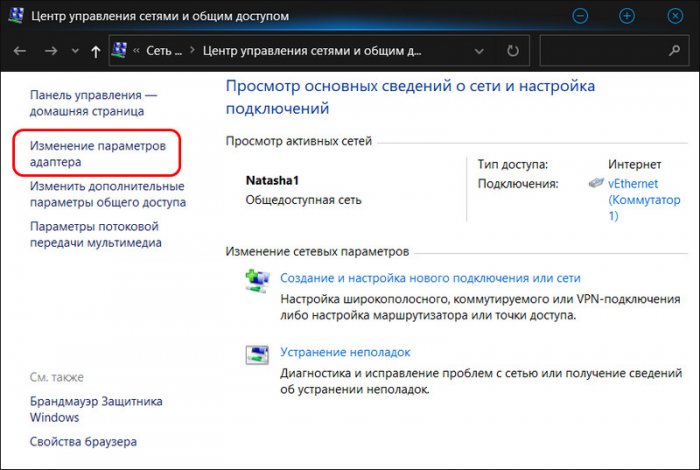700x470 pixels.
Task: Open Панель управления домашняя страница link
Action: 94,103
